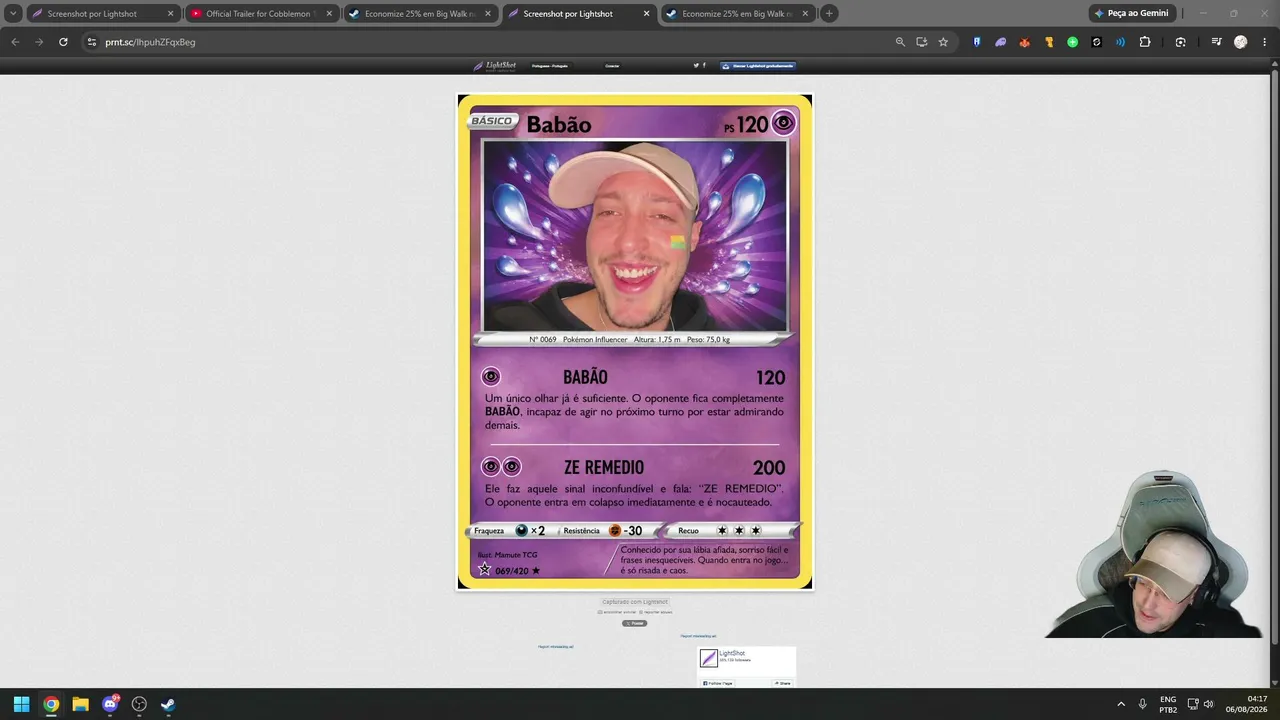The width and height of the screenshot is (1280, 720).
Task: Click the install app icon in address bar
Action: tap(922, 42)
